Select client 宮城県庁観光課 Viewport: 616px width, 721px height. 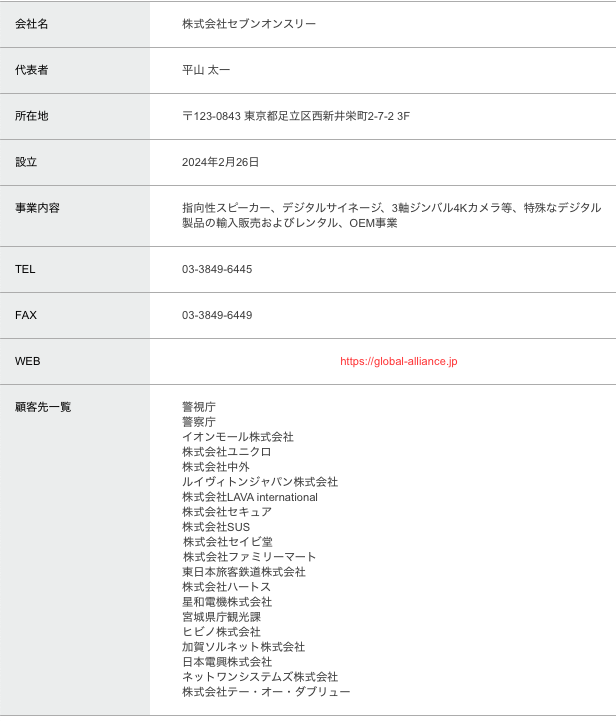(x=222, y=617)
